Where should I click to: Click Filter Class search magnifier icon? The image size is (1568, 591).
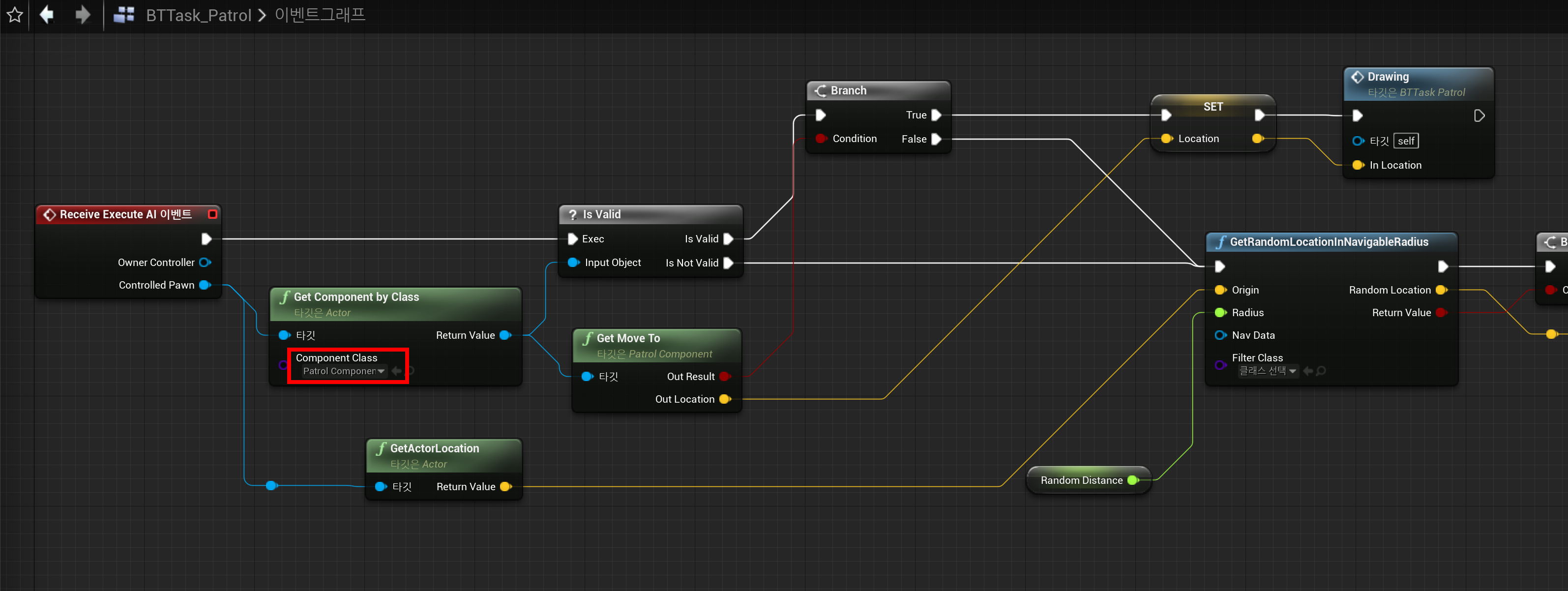click(1321, 371)
